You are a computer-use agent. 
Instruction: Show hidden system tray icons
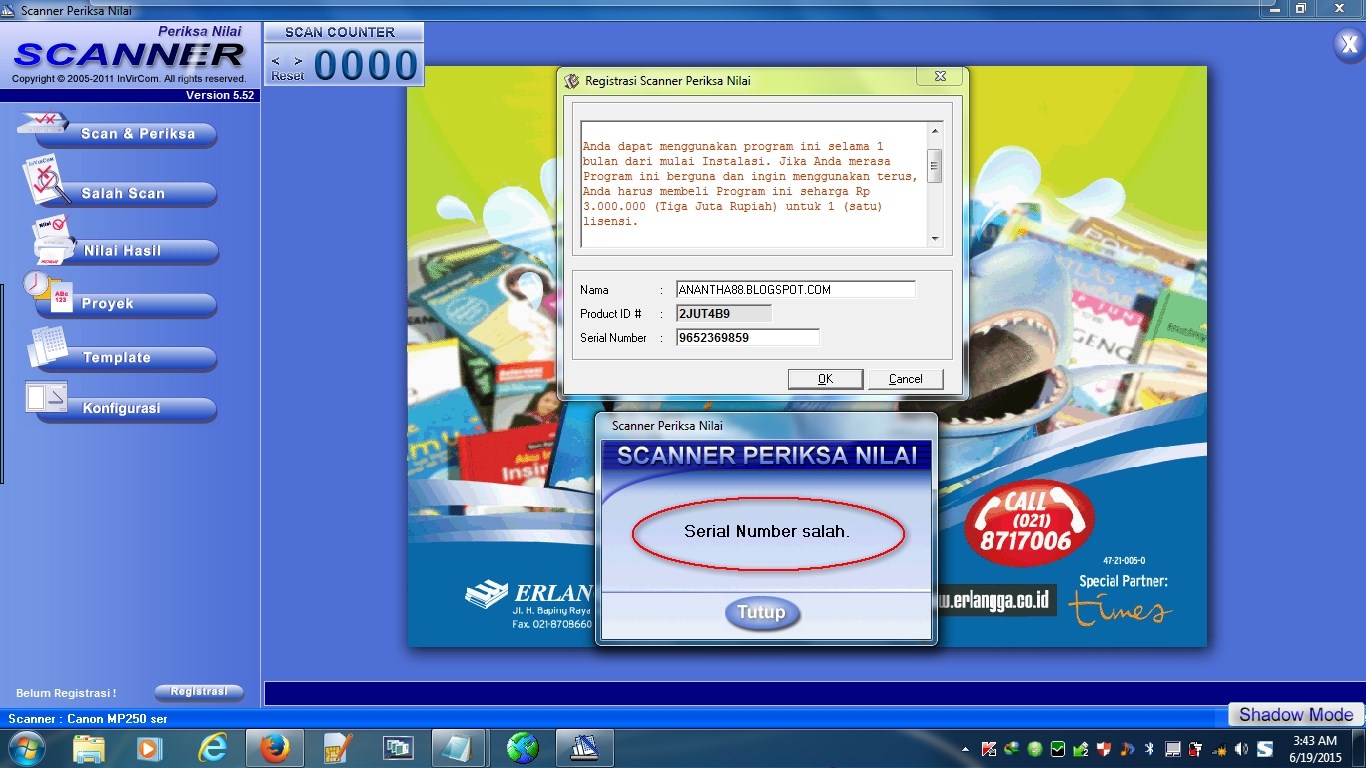(967, 749)
